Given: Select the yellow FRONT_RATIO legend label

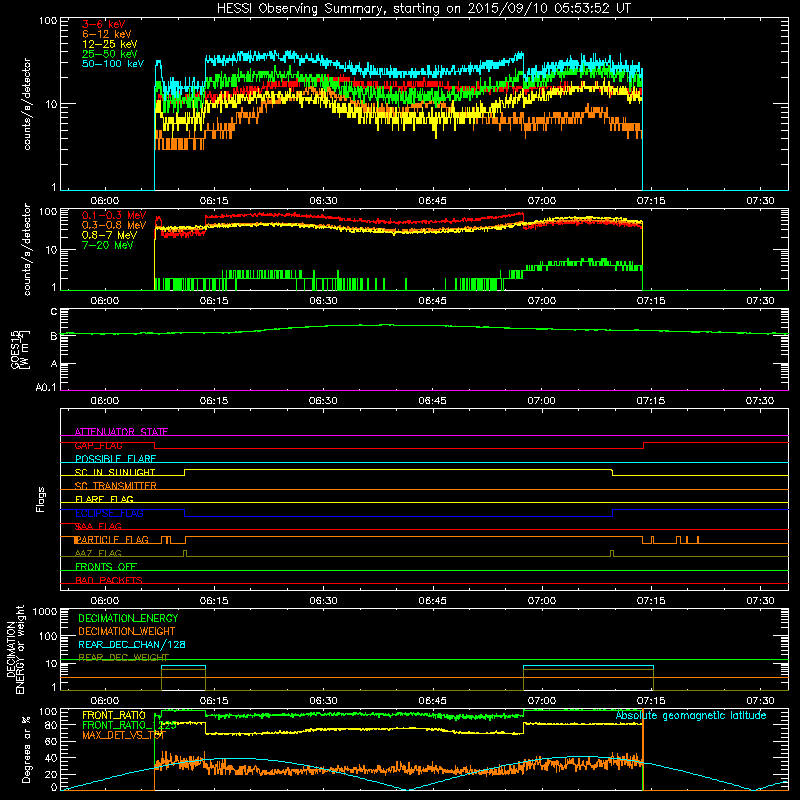Looking at the screenshot, I should click(x=114, y=715).
